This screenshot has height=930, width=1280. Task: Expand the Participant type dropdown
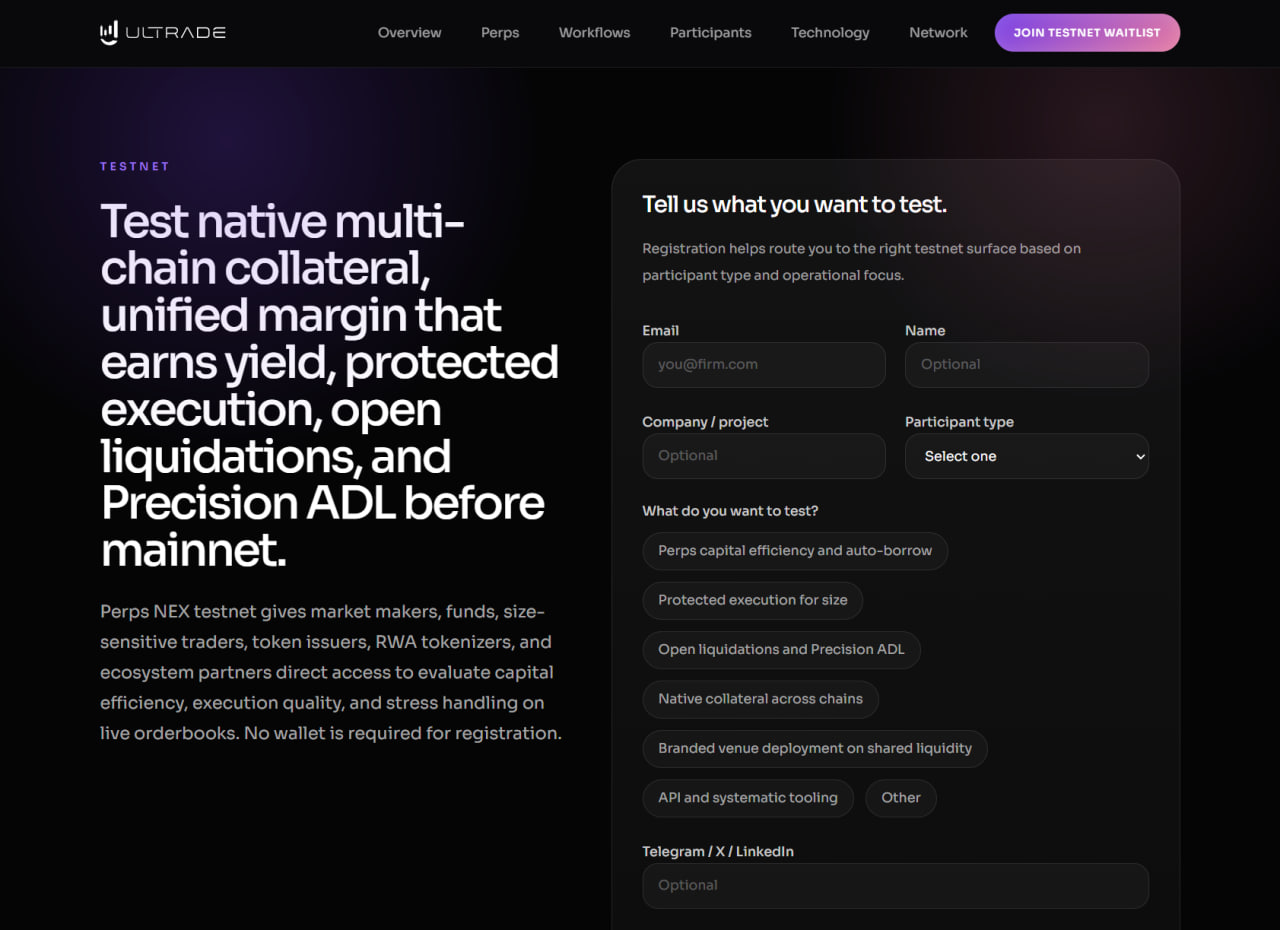[1026, 456]
